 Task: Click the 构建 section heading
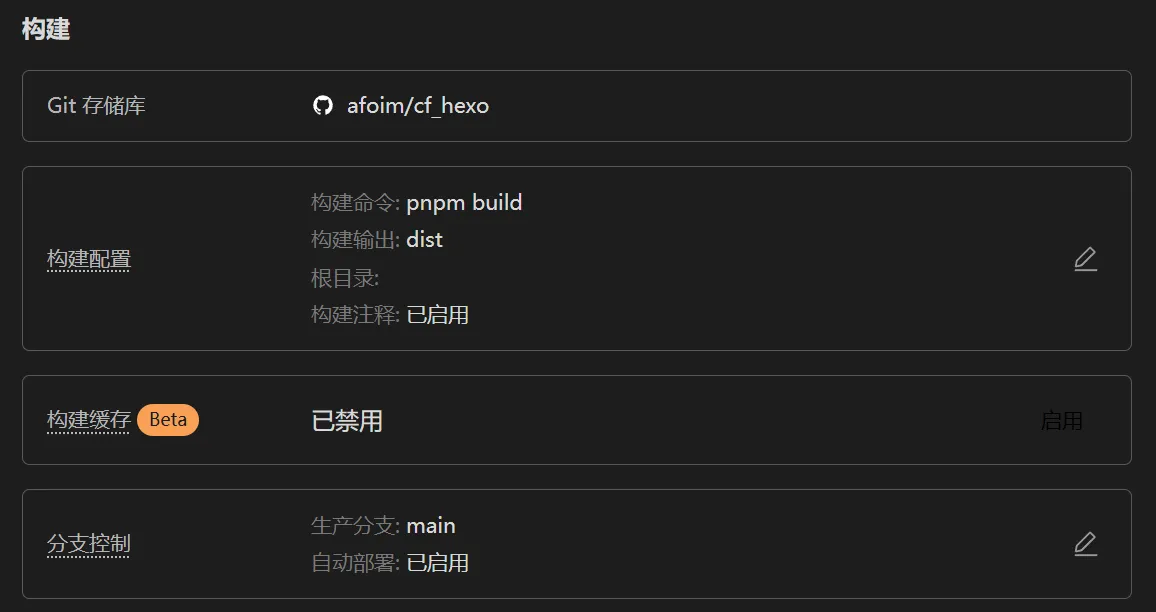click(x=46, y=29)
